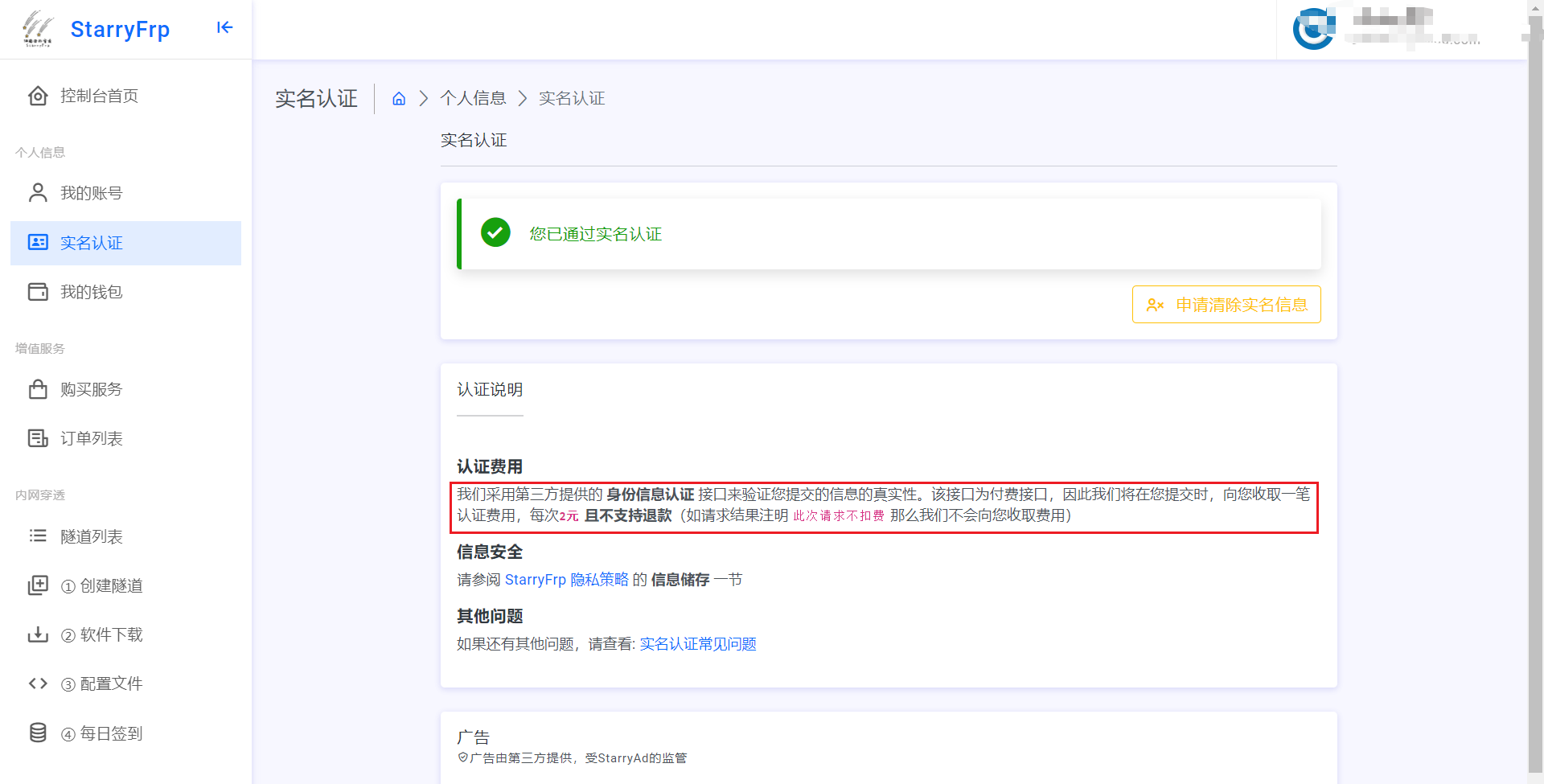The width and height of the screenshot is (1544, 784).
Task: Open 控制台首页 from the sidebar
Action: [125, 96]
